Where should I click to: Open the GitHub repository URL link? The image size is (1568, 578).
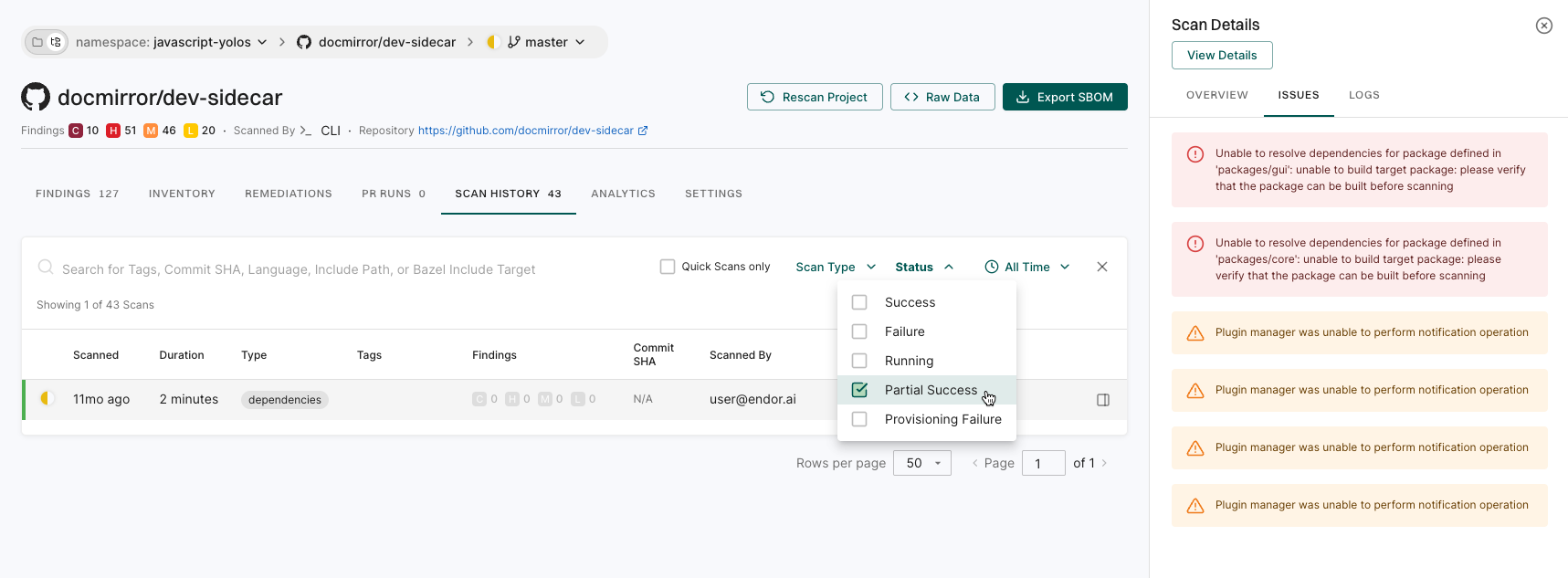tap(526, 131)
